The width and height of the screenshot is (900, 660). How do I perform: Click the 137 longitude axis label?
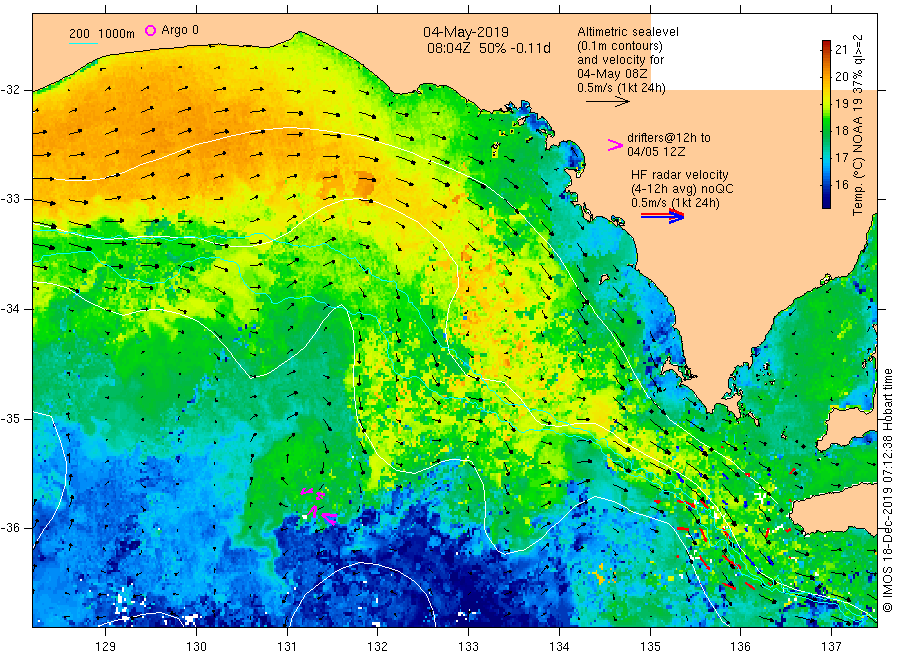(x=831, y=647)
